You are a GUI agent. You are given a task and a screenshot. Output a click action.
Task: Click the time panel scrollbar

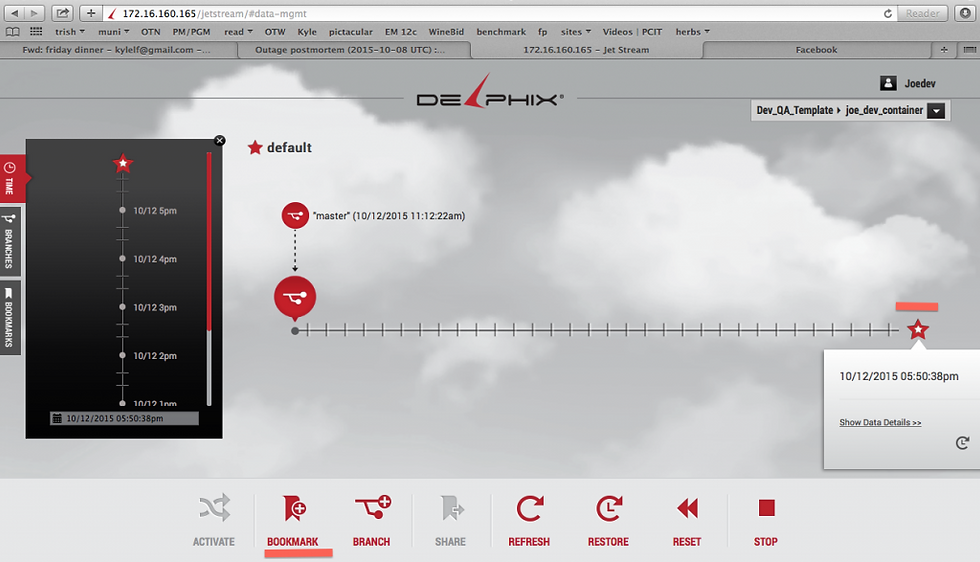209,278
